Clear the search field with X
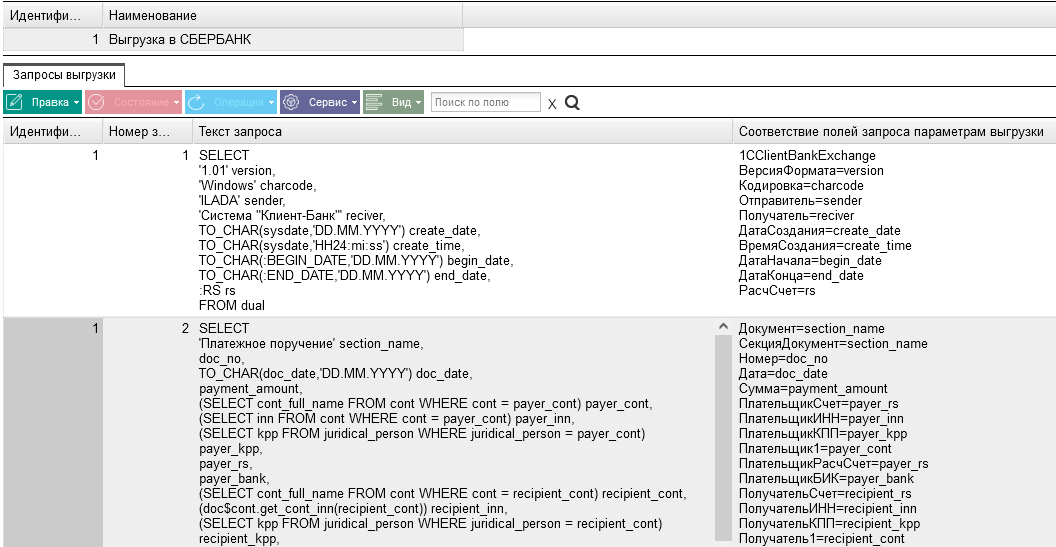 point(552,104)
